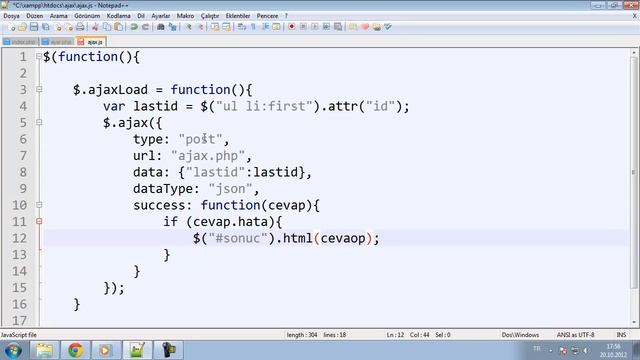Screen dimensions: 640x360
Task: Open the user defined language icon
Action: [x=276, y=27]
